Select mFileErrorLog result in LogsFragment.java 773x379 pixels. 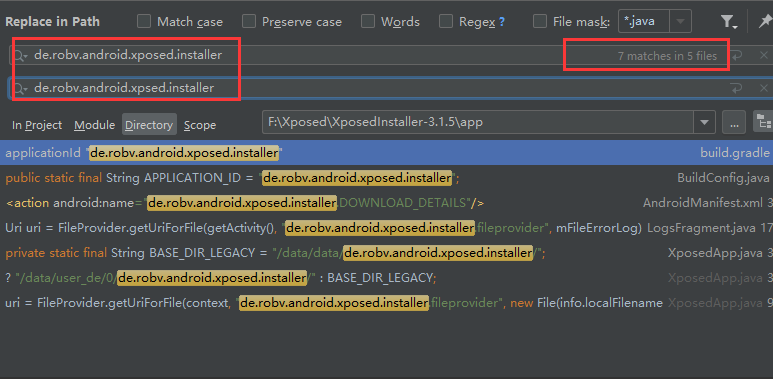(386, 228)
